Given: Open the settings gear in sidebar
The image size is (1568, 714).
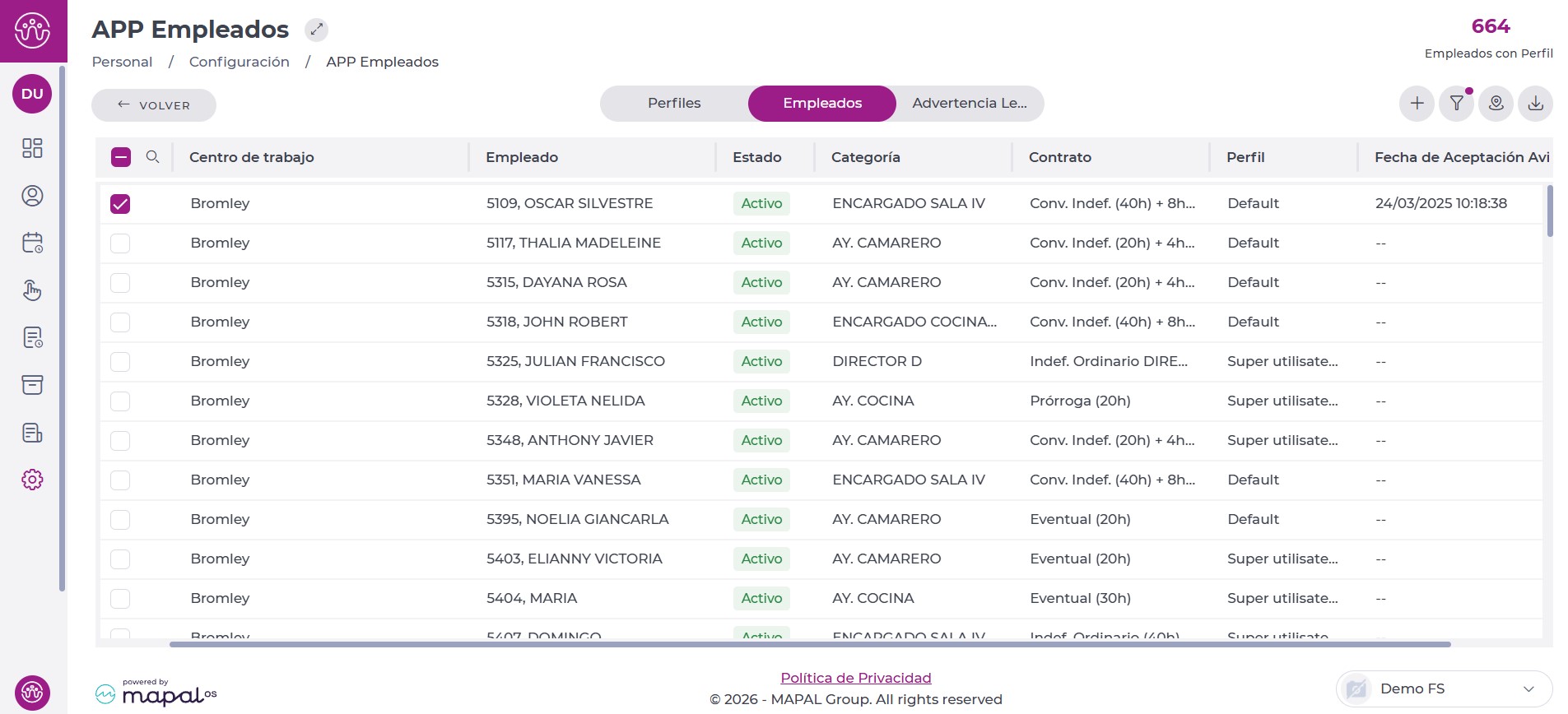Looking at the screenshot, I should click(x=32, y=480).
